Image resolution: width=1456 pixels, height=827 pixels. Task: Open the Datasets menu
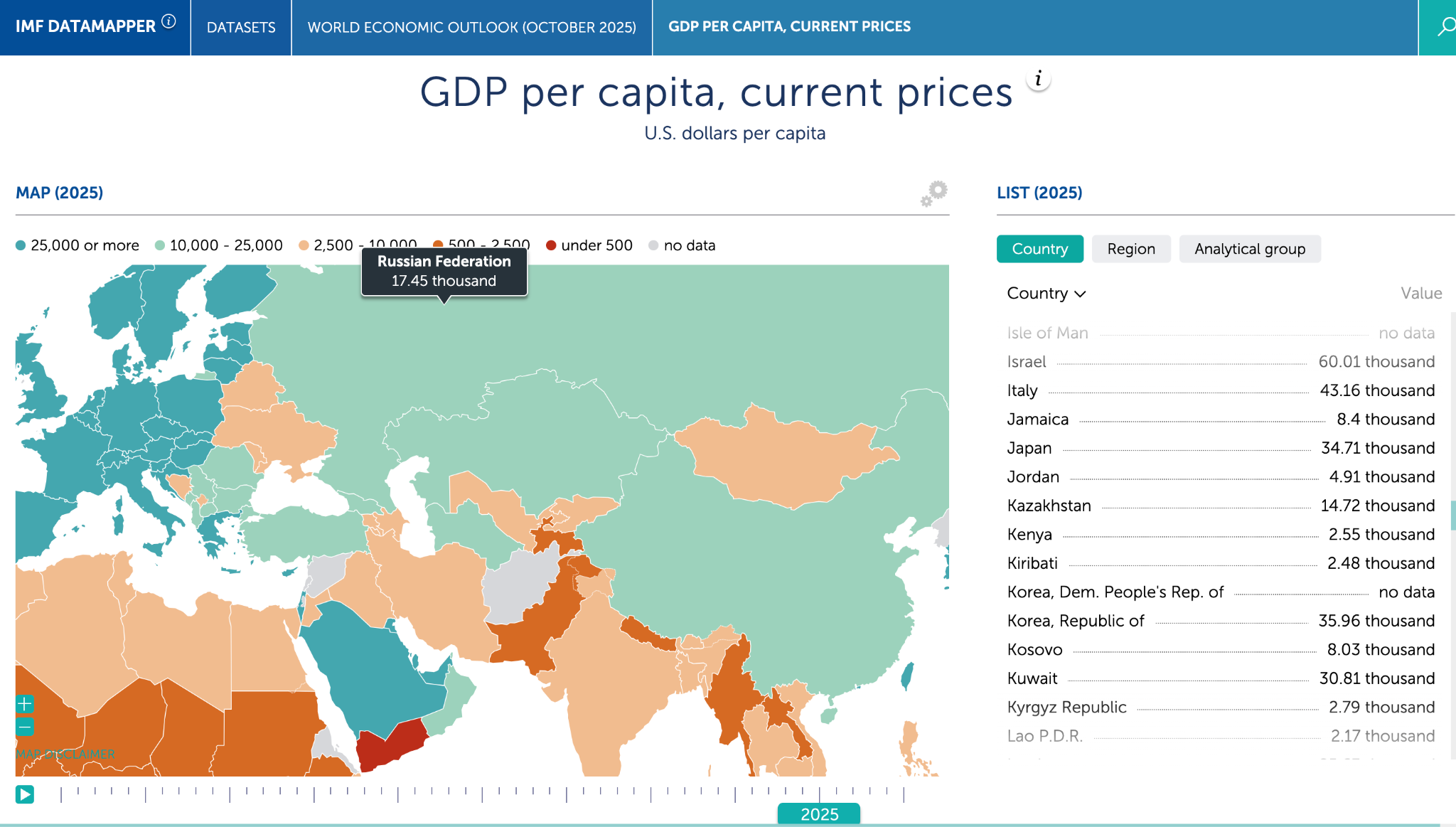pyautogui.click(x=241, y=28)
